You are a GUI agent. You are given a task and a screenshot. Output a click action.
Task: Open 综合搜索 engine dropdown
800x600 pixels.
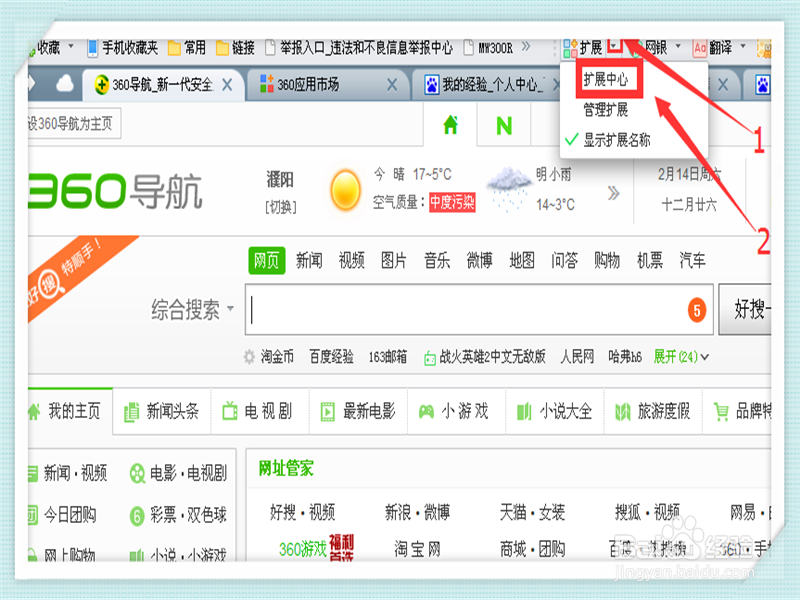click(192, 310)
